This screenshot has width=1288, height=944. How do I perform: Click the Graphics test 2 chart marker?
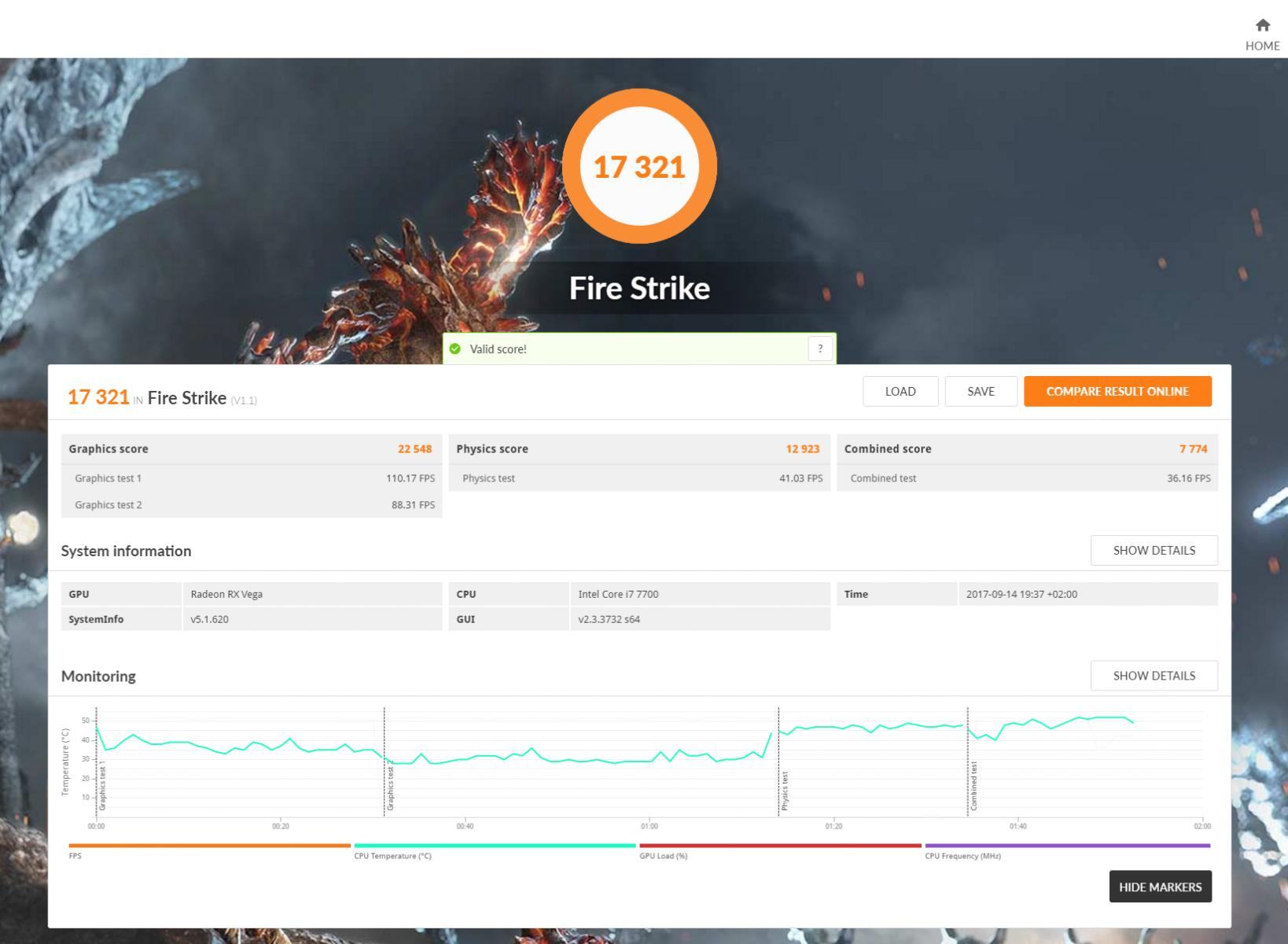coord(390,785)
